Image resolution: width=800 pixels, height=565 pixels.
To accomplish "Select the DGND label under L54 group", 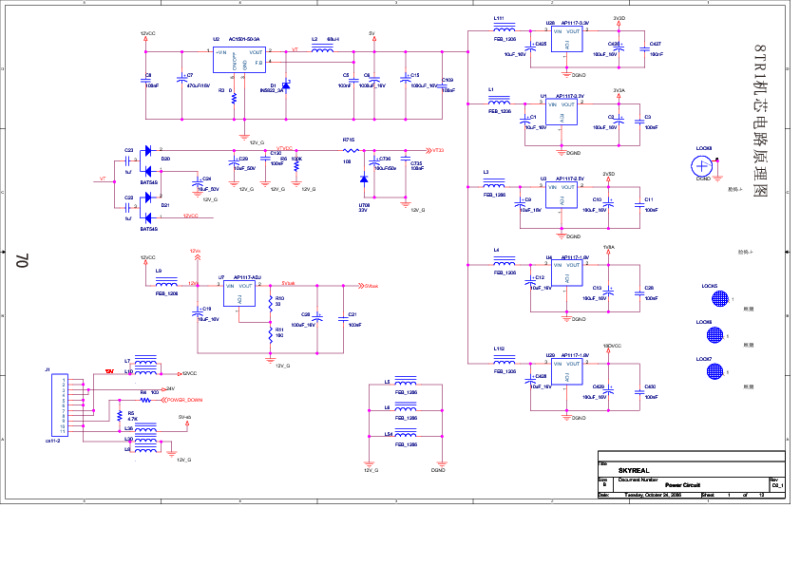I will [438, 470].
